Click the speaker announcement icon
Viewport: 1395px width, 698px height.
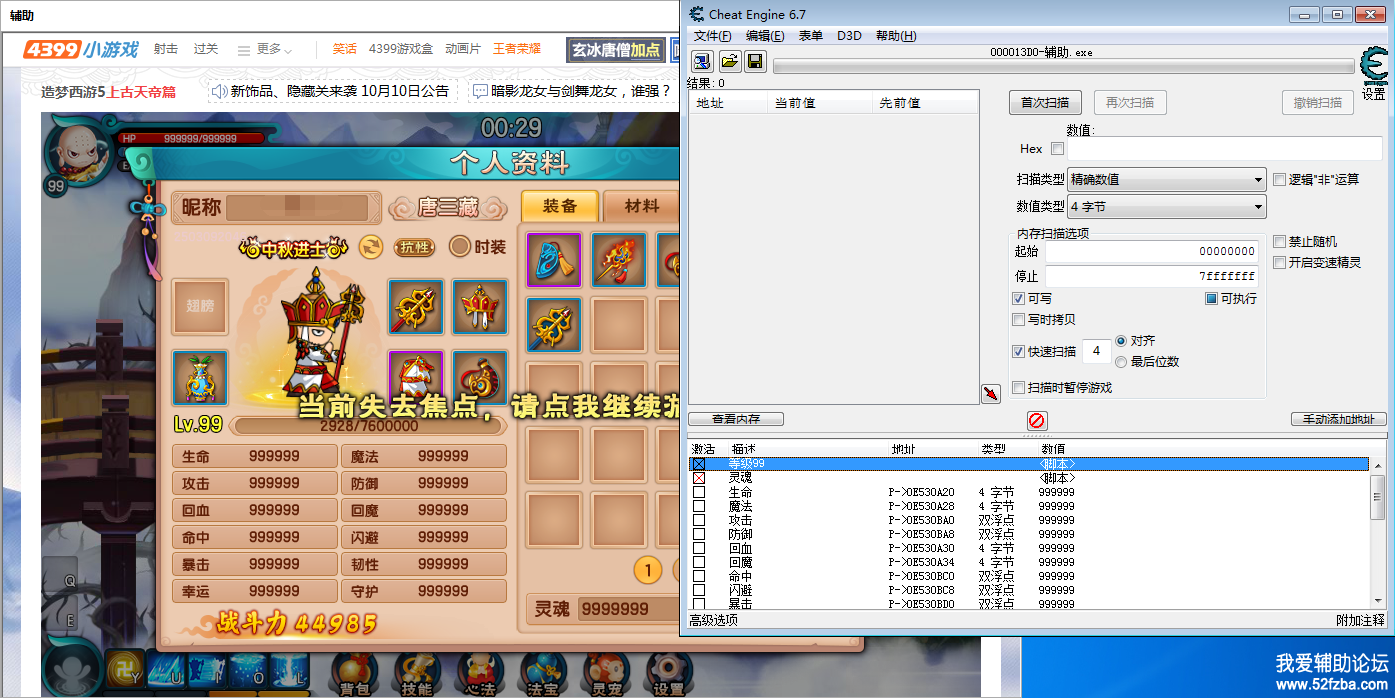(220, 91)
